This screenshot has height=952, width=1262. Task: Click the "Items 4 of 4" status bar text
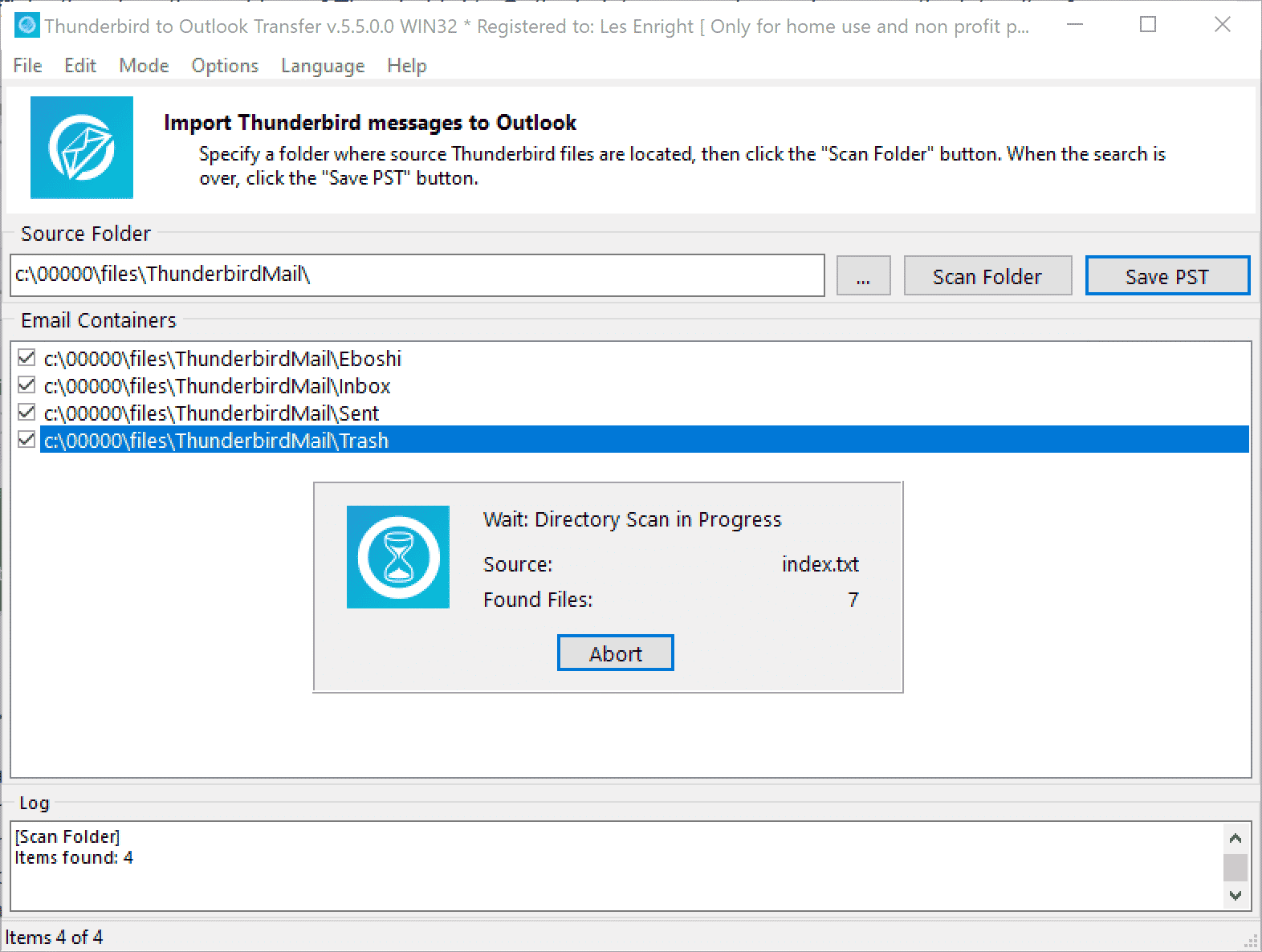[55, 937]
